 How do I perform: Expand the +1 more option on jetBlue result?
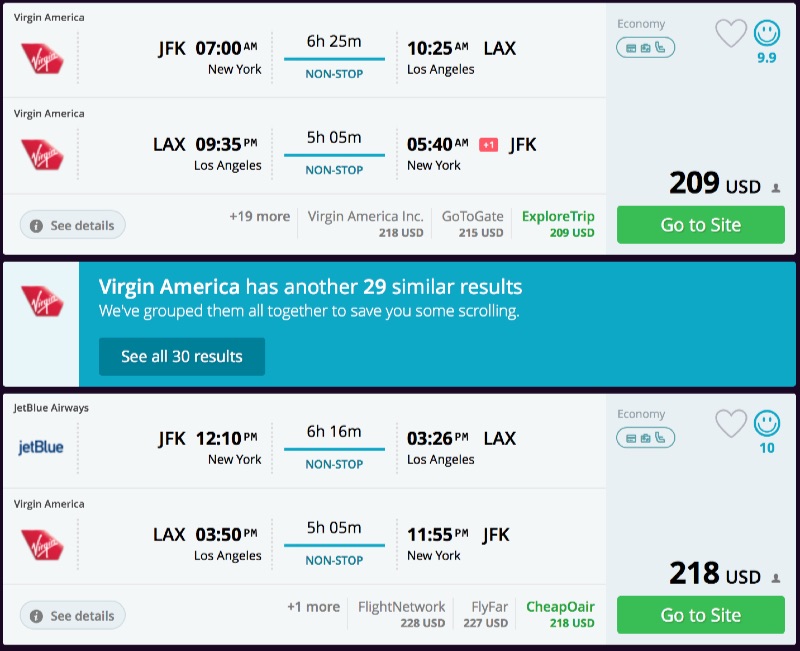tap(312, 606)
